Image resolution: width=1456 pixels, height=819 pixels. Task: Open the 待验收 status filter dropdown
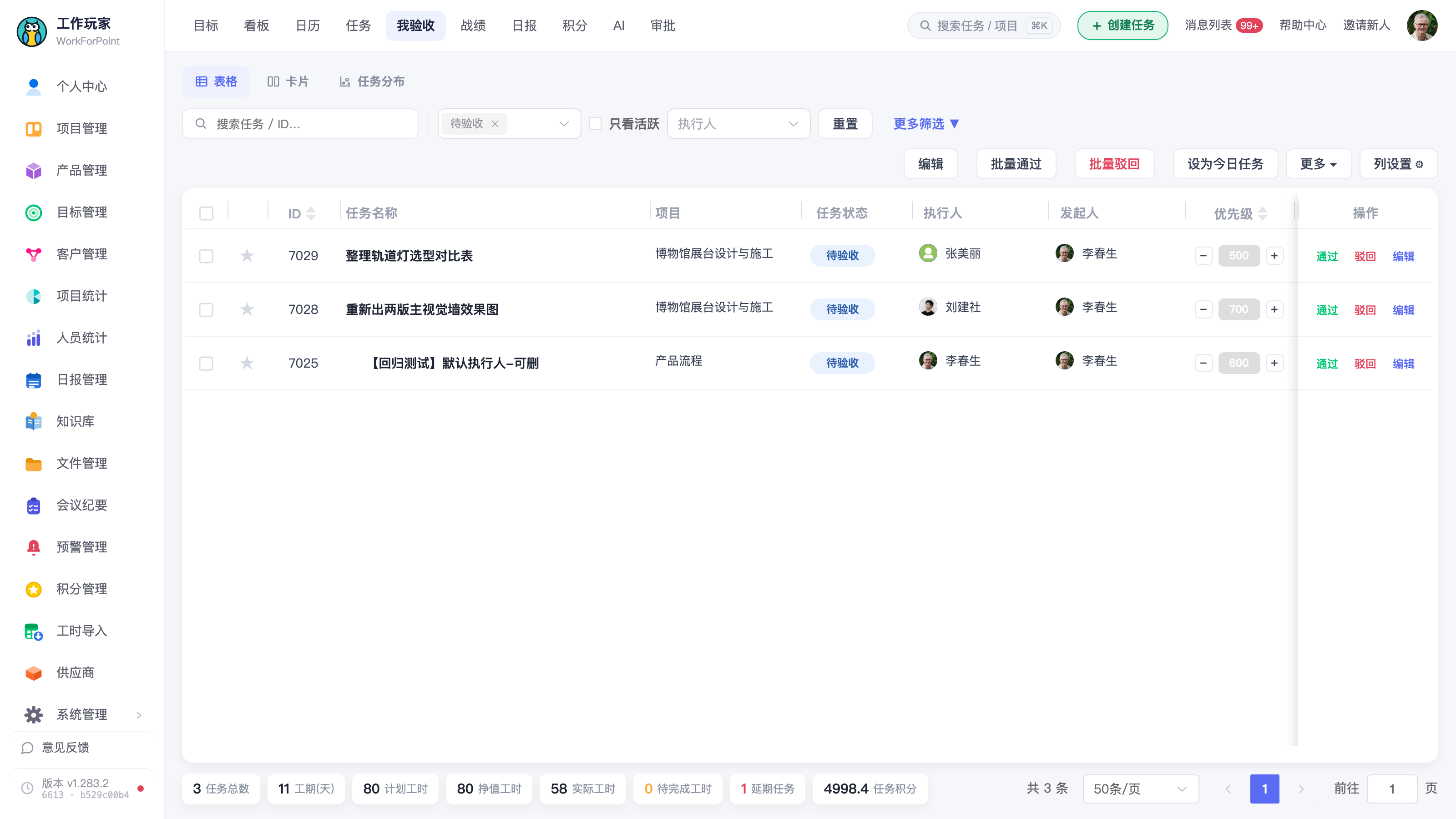pyautogui.click(x=509, y=124)
